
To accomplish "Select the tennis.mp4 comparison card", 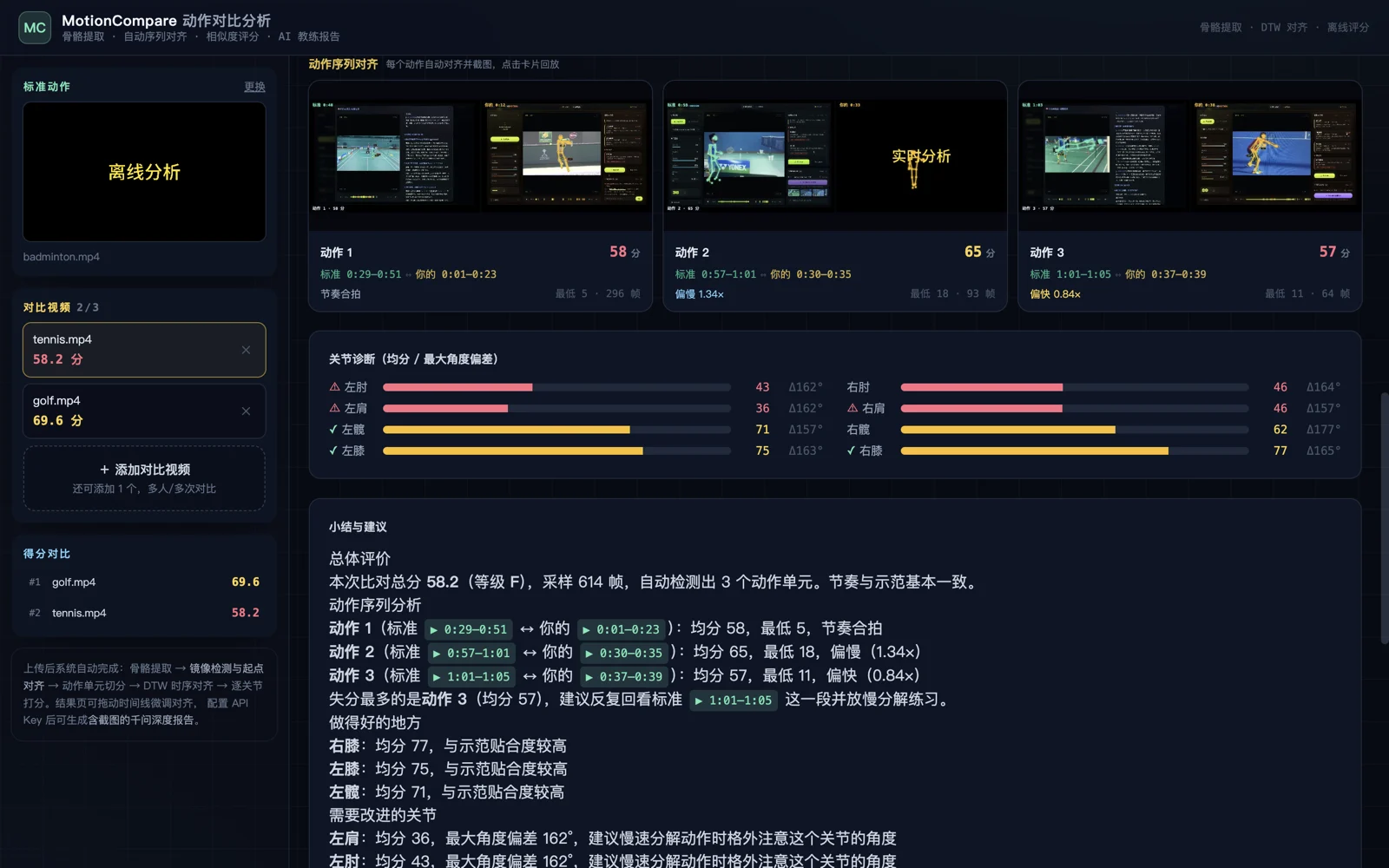I will point(144,350).
